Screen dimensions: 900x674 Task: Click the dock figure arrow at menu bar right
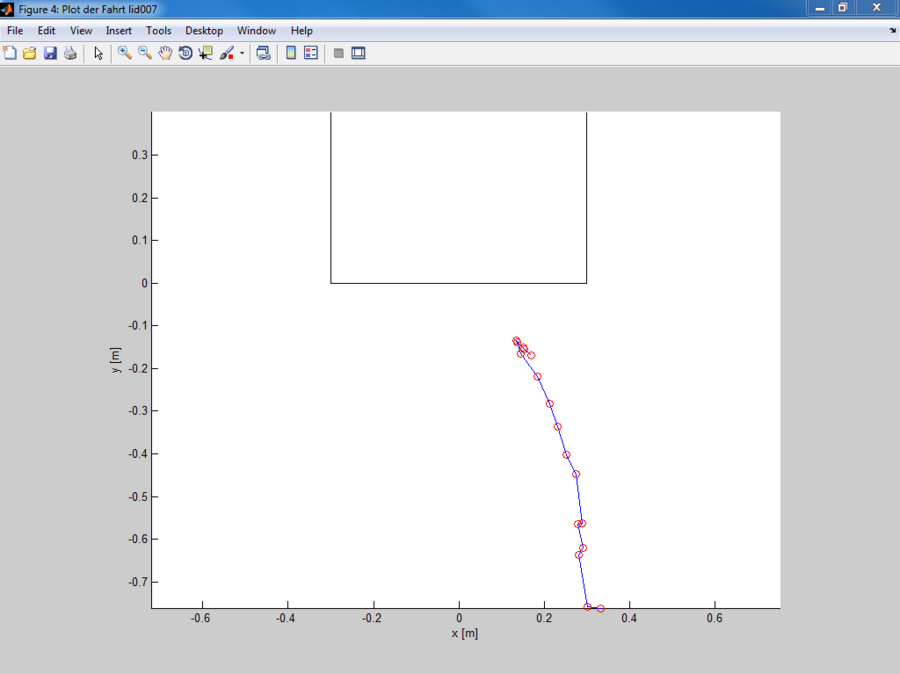click(892, 31)
